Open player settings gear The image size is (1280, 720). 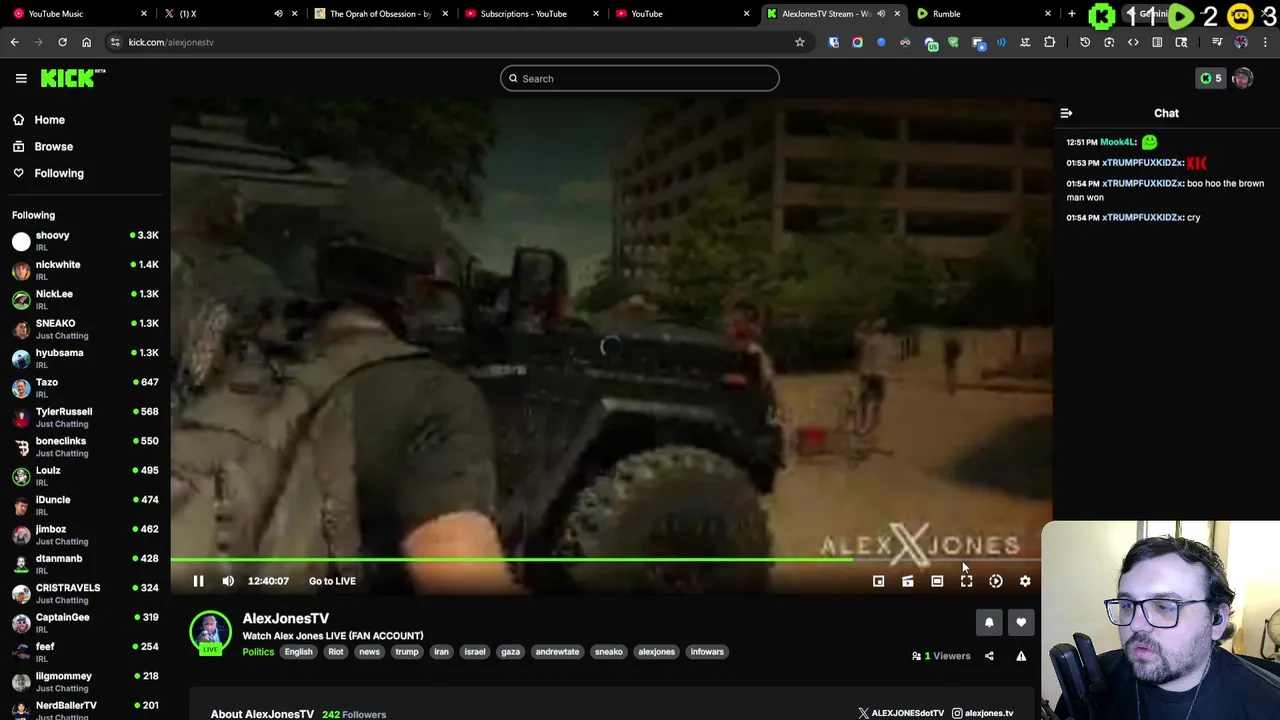point(1025,581)
